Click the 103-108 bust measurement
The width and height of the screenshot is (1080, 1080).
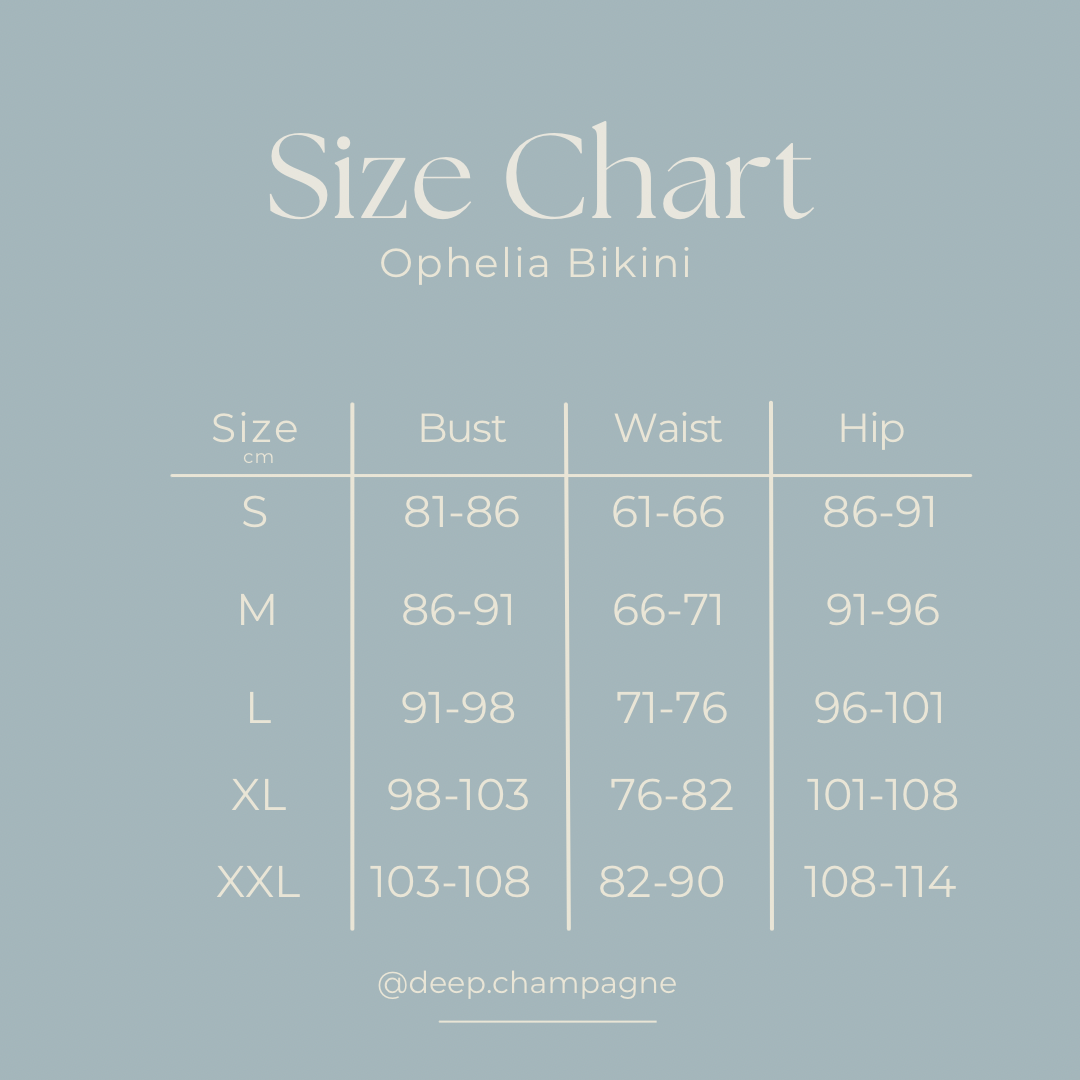(x=450, y=882)
